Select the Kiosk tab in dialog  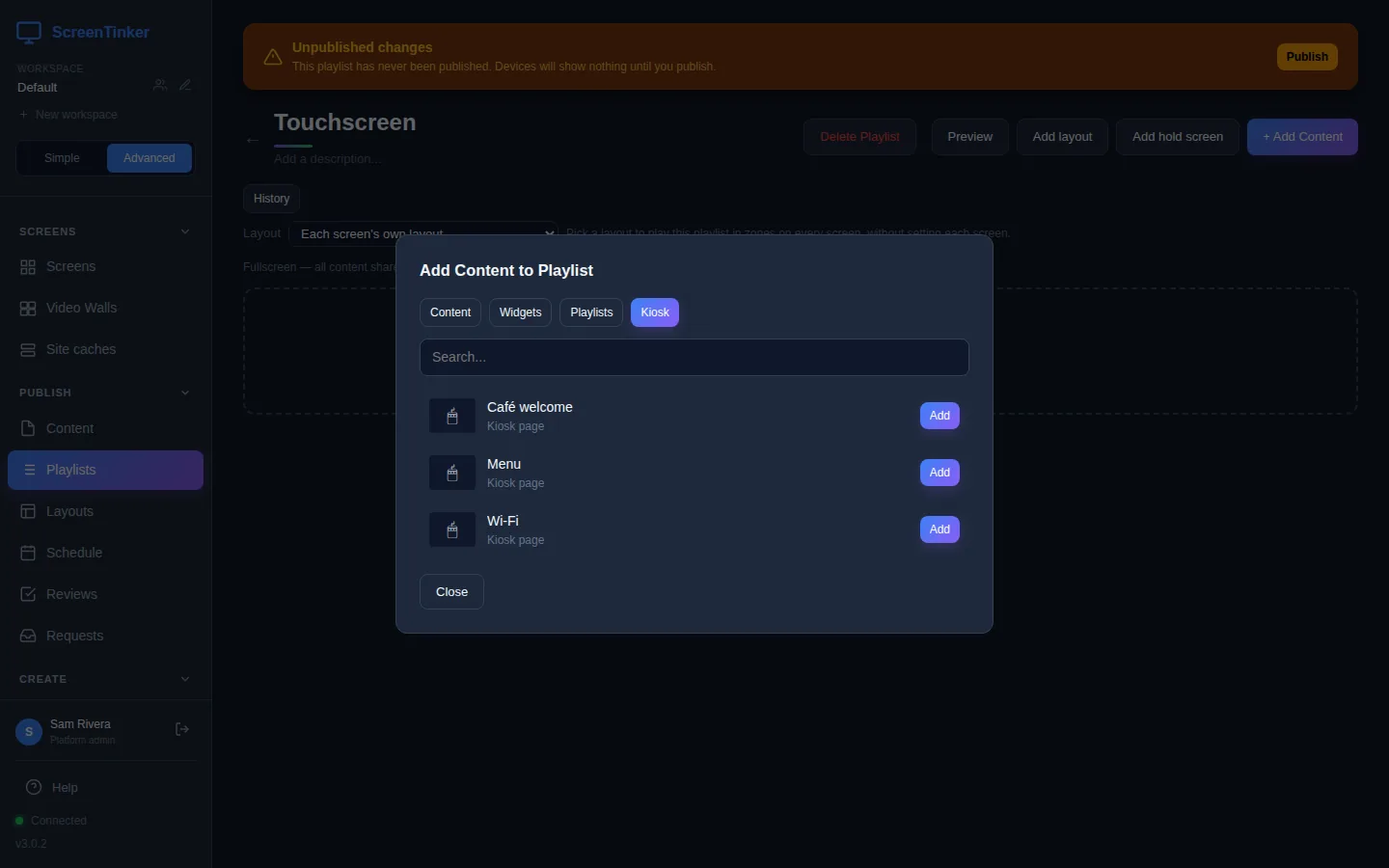[655, 312]
